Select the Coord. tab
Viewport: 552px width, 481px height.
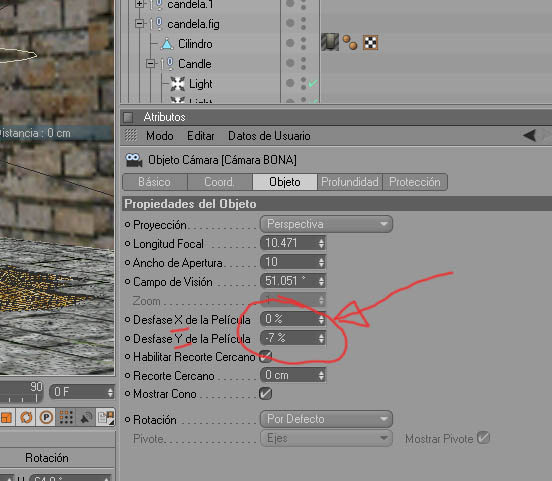point(220,182)
